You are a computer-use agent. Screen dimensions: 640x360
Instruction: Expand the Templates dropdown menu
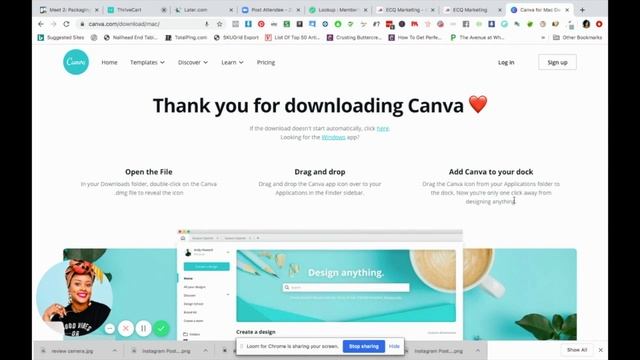(x=147, y=62)
